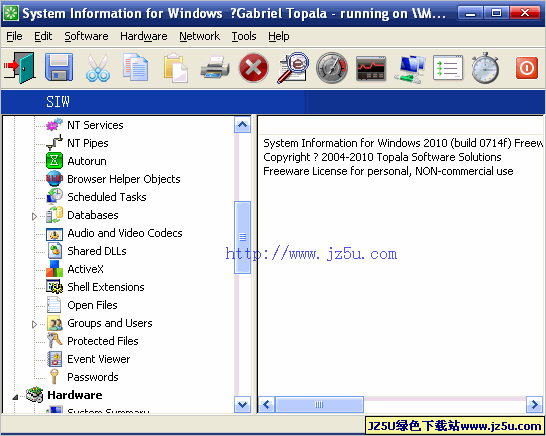The image size is (546, 436).
Task: Expand the Groups and Users node
Action: pos(34,324)
